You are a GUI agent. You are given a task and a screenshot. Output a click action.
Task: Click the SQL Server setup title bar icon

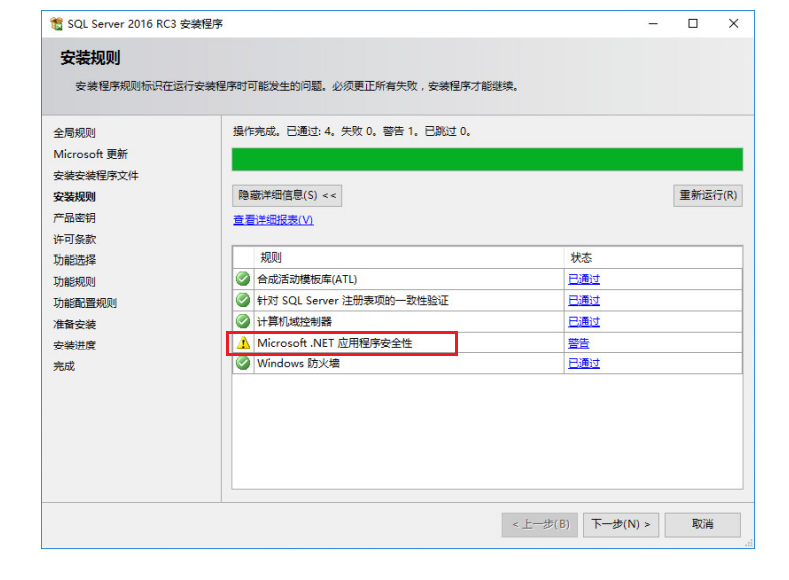56,23
